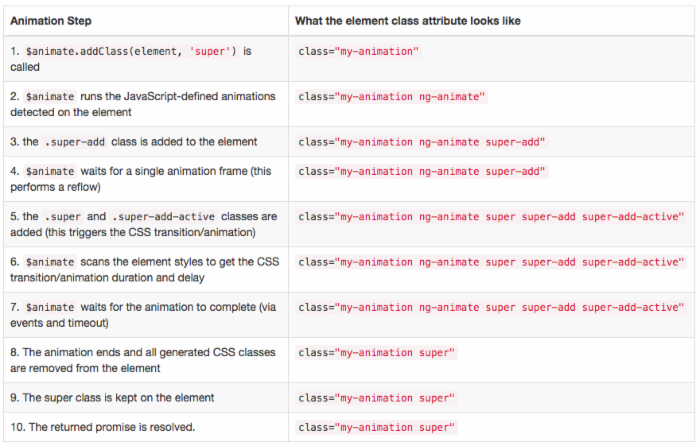Click the class="my-animation super" code in step 8 row

click(x=378, y=352)
